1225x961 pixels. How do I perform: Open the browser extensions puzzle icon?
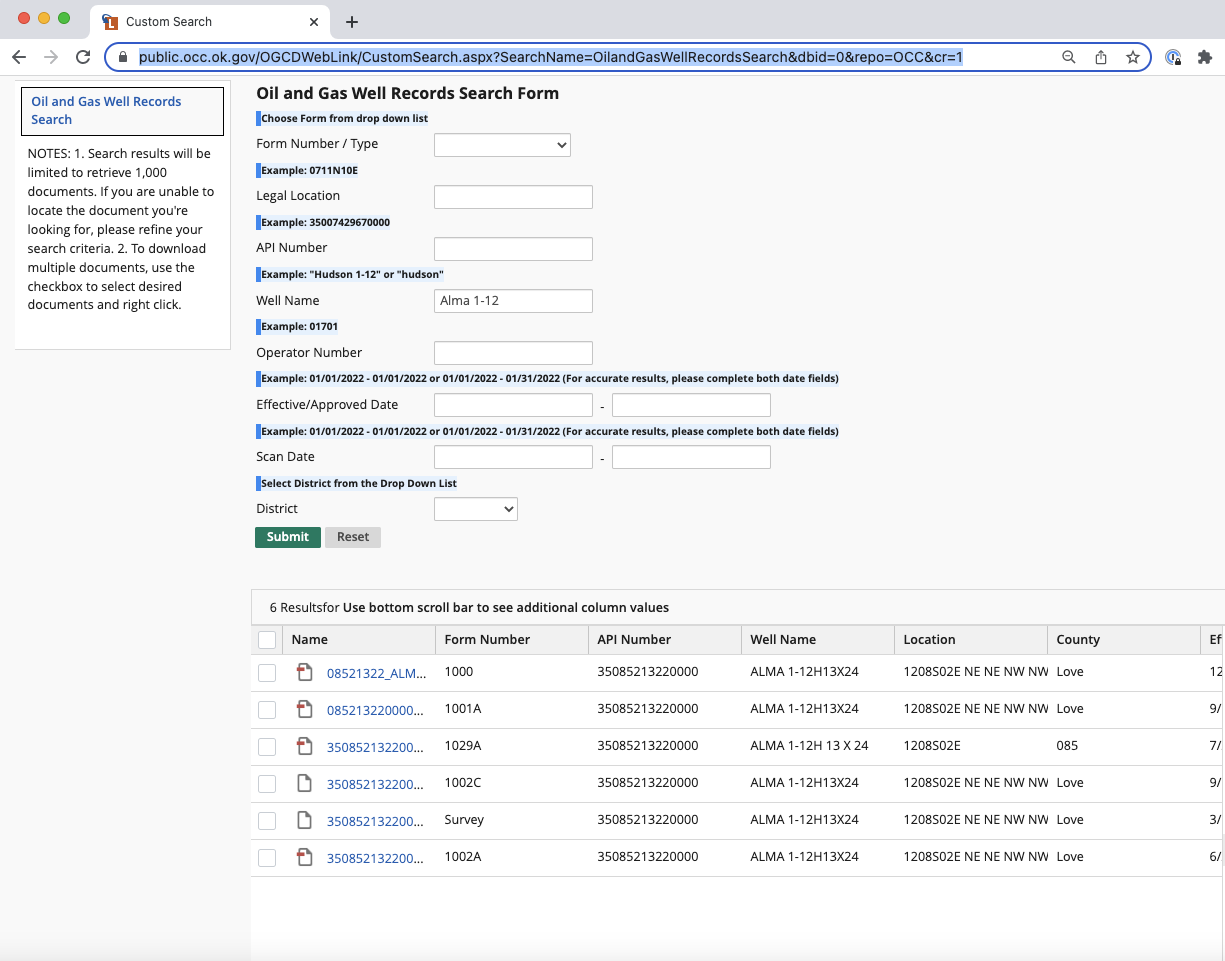pyautogui.click(x=1205, y=57)
